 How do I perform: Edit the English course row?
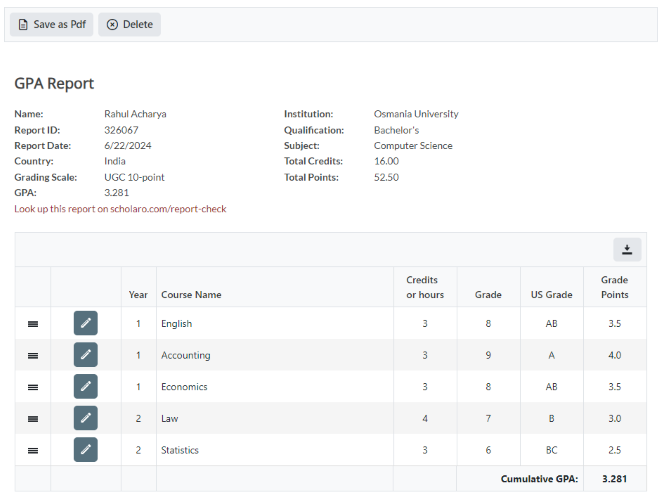click(x=86, y=323)
